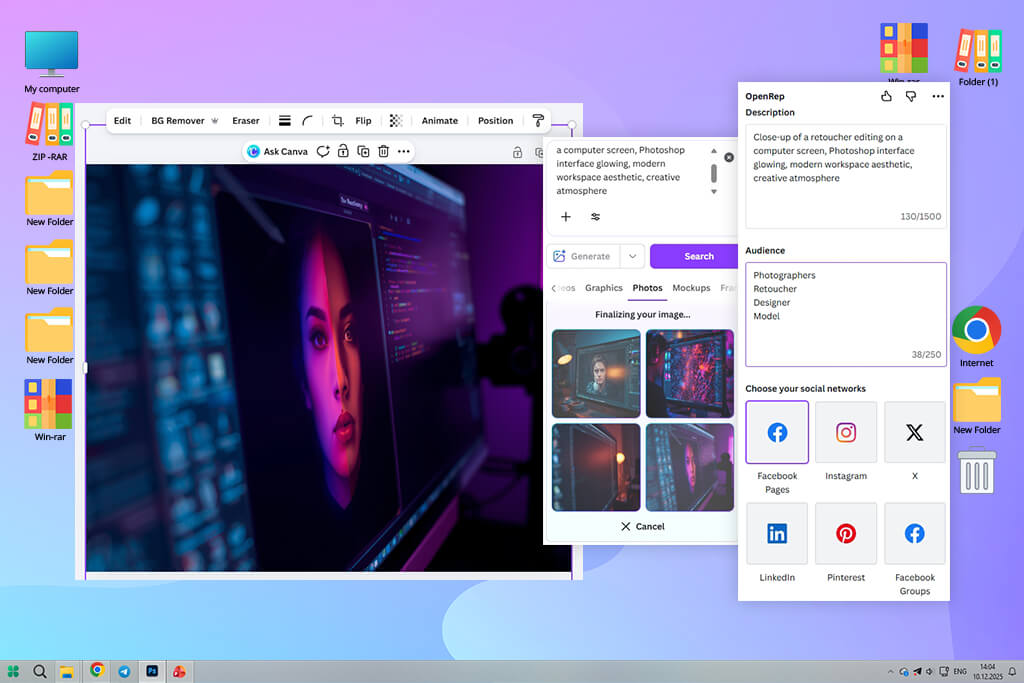Edit the Audience text field
The width and height of the screenshot is (1024, 683).
pyautogui.click(x=846, y=314)
